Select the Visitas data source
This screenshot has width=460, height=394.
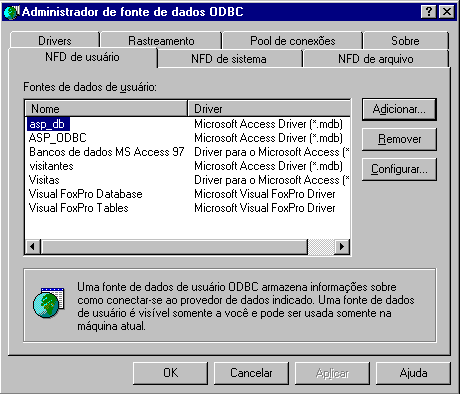point(44,180)
